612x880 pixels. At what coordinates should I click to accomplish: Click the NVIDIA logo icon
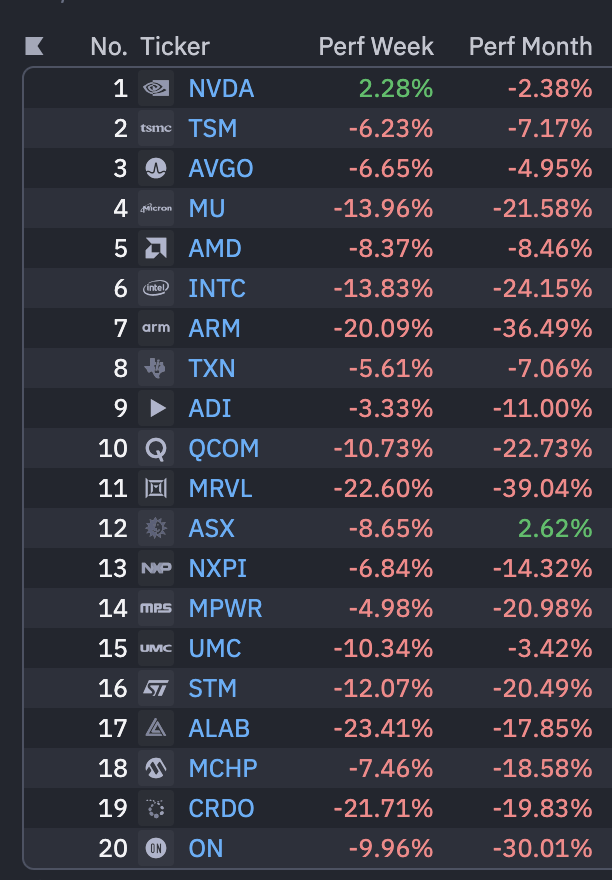click(x=156, y=88)
